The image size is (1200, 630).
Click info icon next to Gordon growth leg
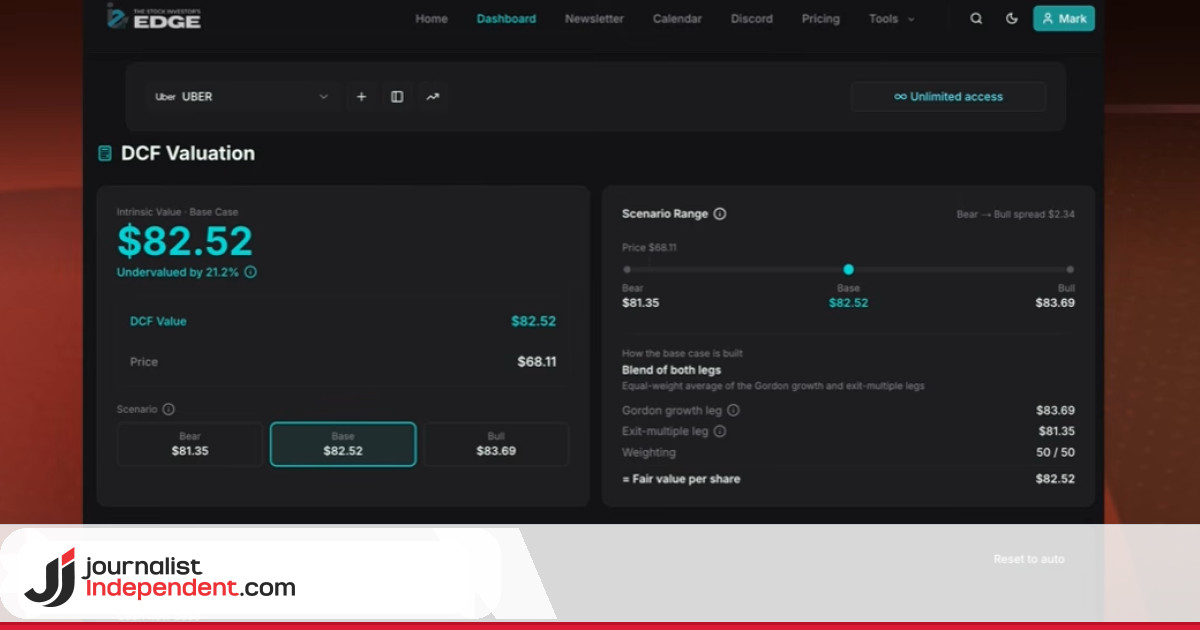[x=733, y=410]
